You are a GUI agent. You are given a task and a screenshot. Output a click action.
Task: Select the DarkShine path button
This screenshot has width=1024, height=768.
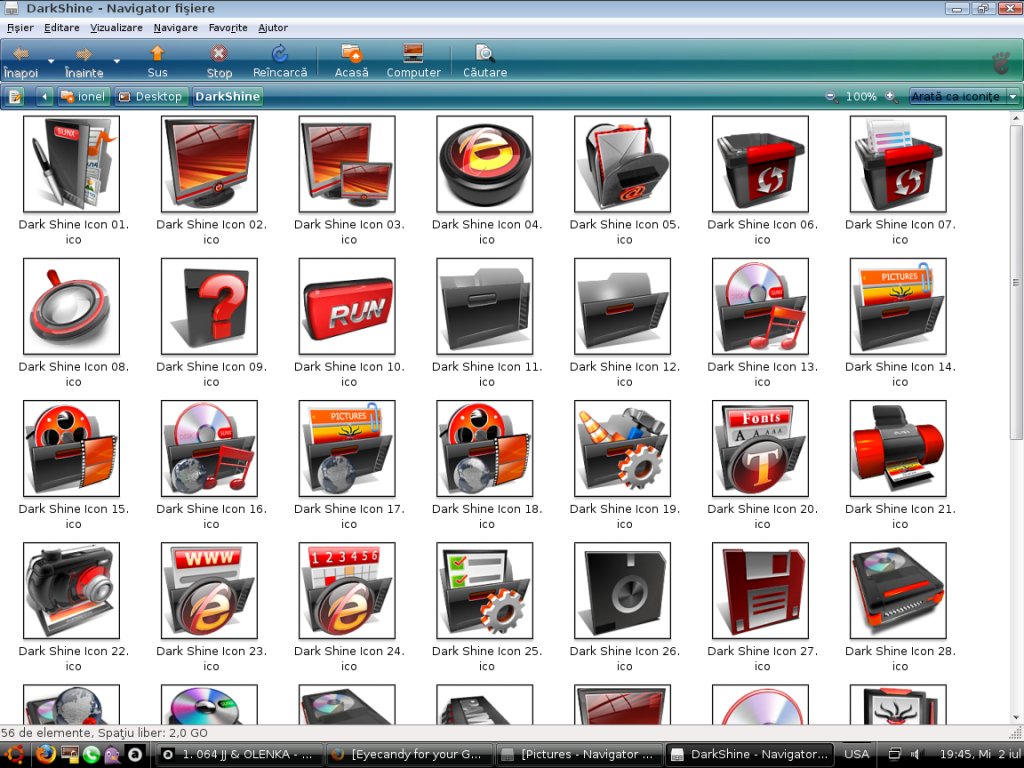pyautogui.click(x=227, y=97)
